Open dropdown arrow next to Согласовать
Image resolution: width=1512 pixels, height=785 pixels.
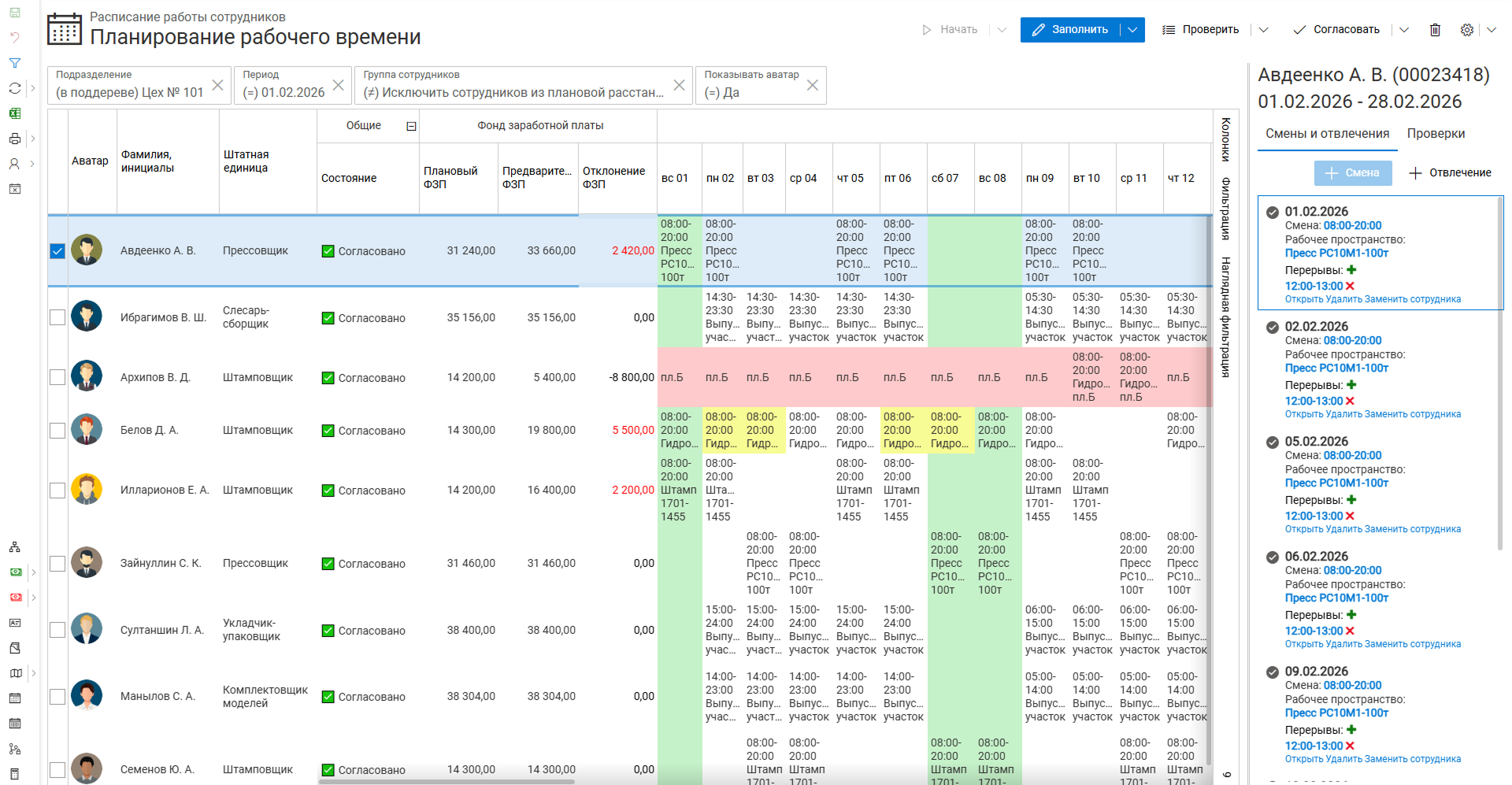coord(1404,30)
